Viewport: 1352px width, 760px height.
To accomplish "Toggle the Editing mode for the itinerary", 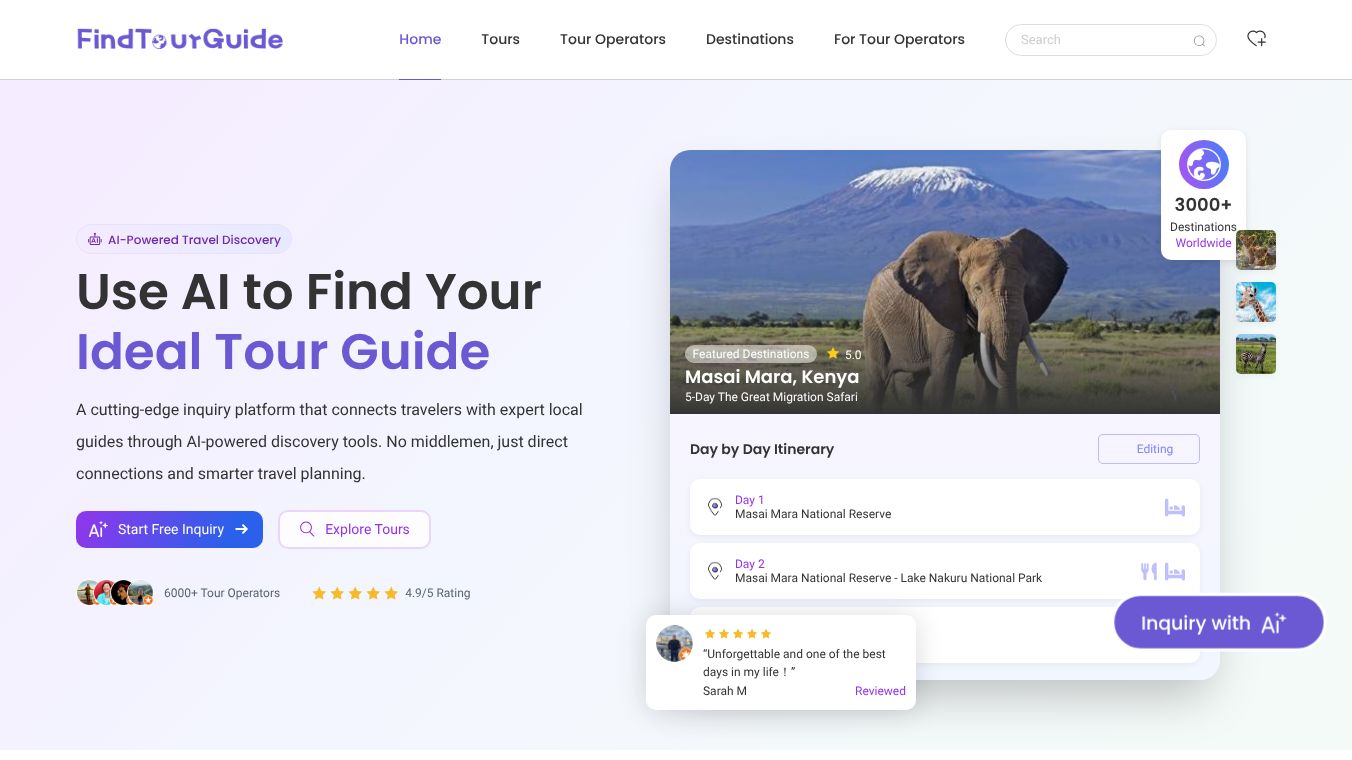I will pyautogui.click(x=1149, y=449).
